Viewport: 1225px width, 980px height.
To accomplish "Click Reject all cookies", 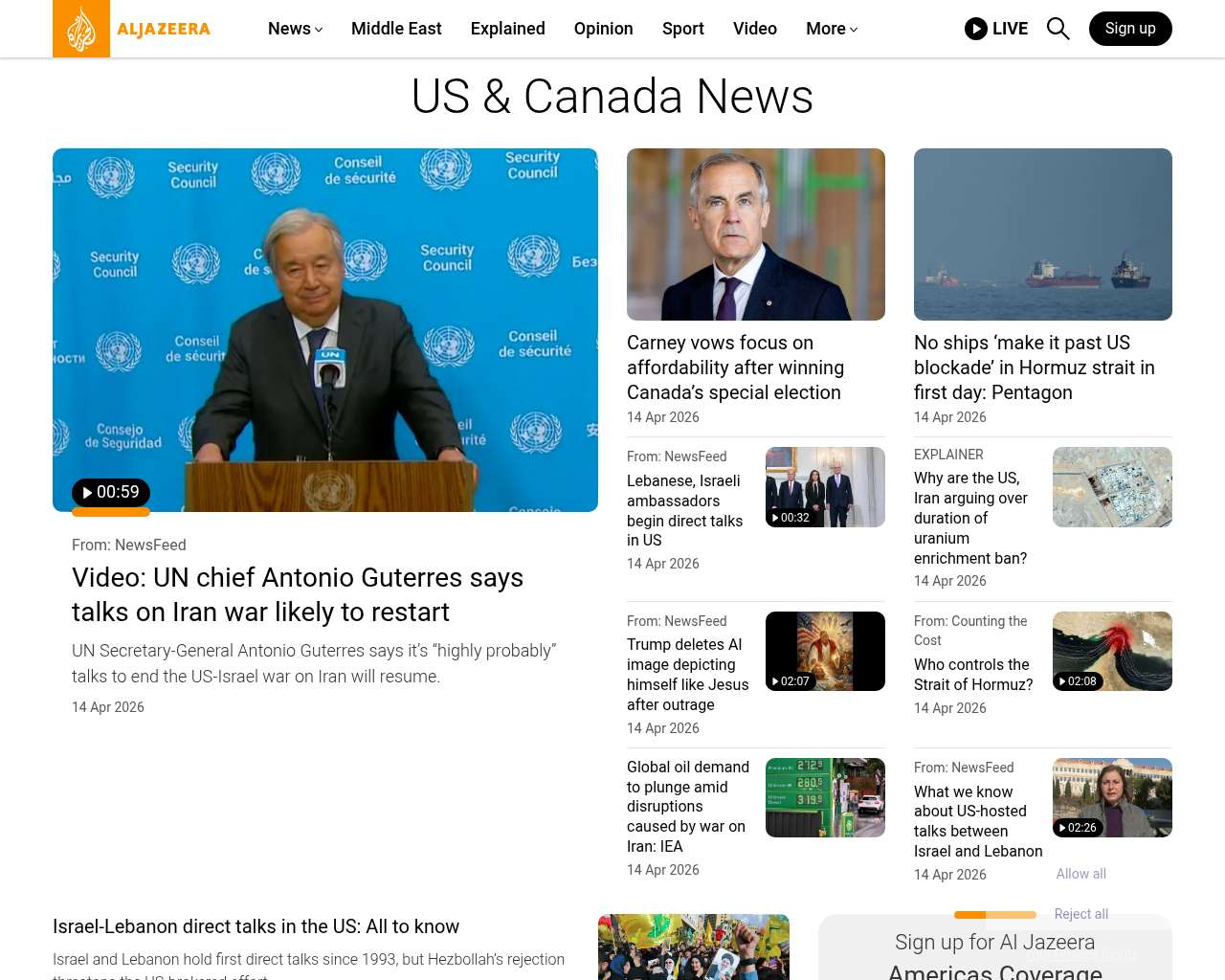I will [1081, 914].
